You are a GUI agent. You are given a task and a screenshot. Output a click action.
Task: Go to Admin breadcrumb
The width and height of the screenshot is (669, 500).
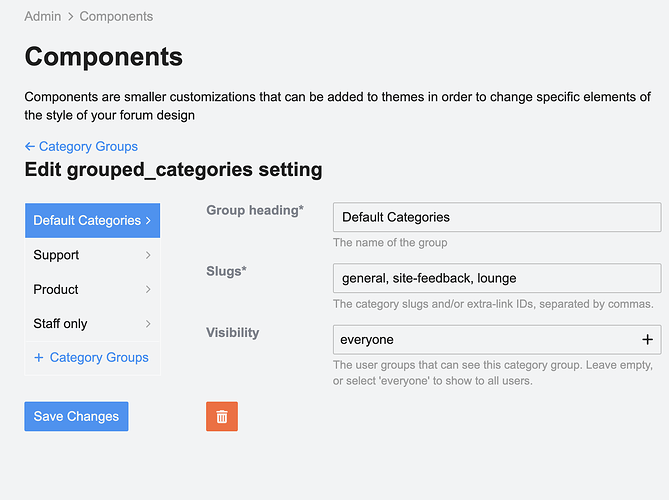[43, 16]
